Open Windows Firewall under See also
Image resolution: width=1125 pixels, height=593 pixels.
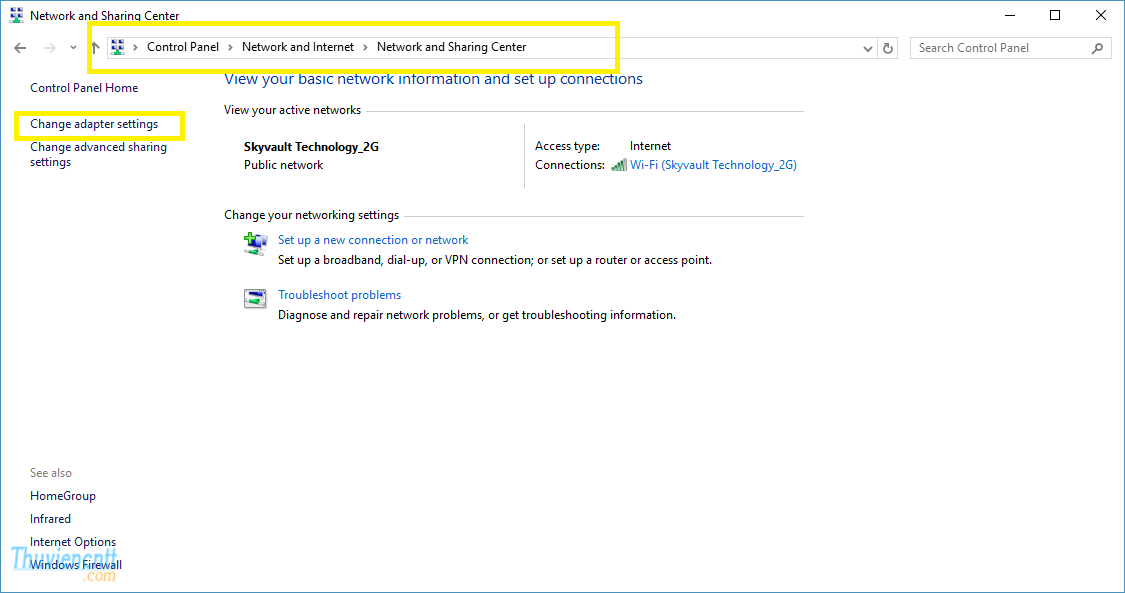tap(76, 564)
